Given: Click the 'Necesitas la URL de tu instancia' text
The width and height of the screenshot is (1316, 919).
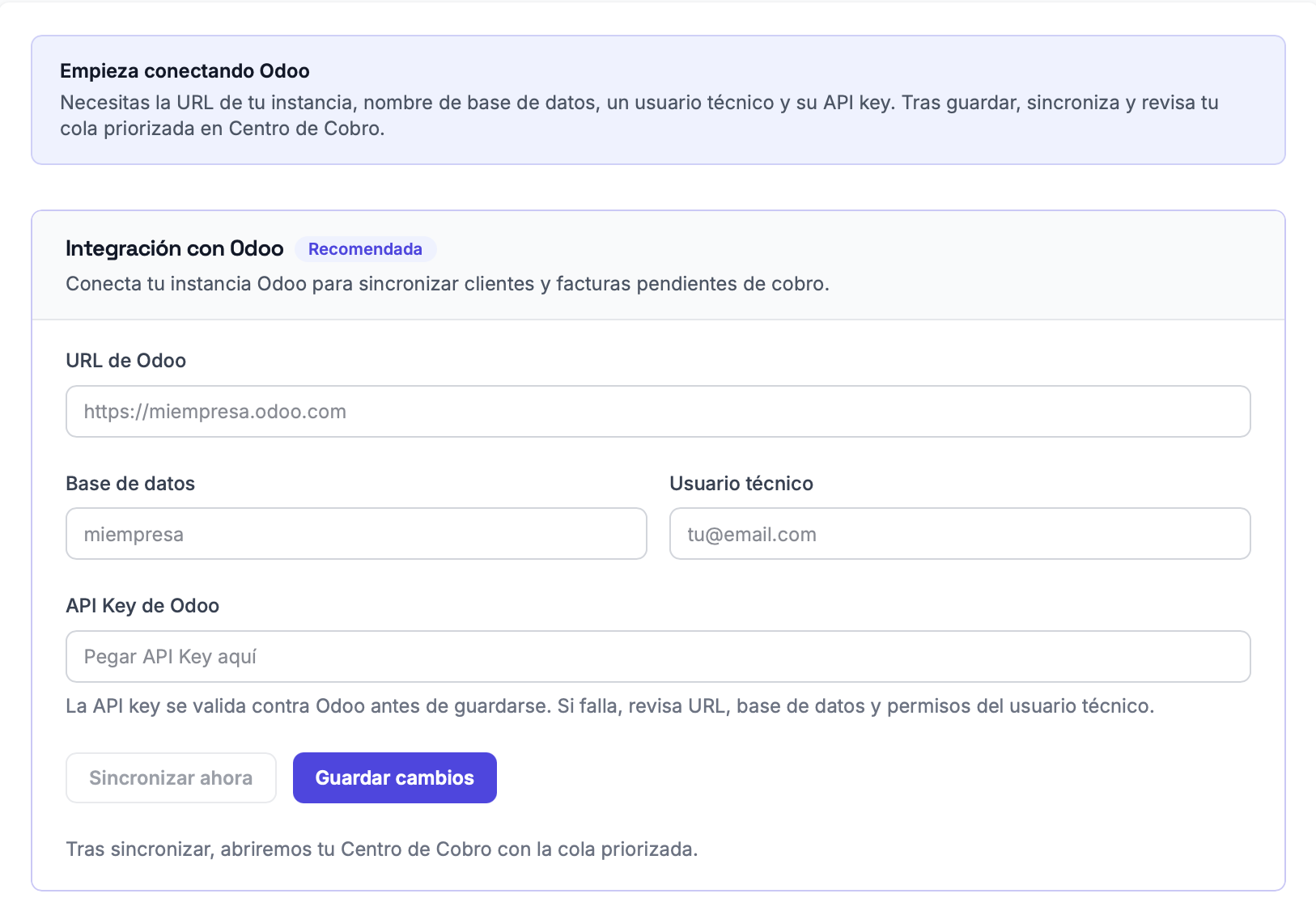Looking at the screenshot, I should (639, 116).
